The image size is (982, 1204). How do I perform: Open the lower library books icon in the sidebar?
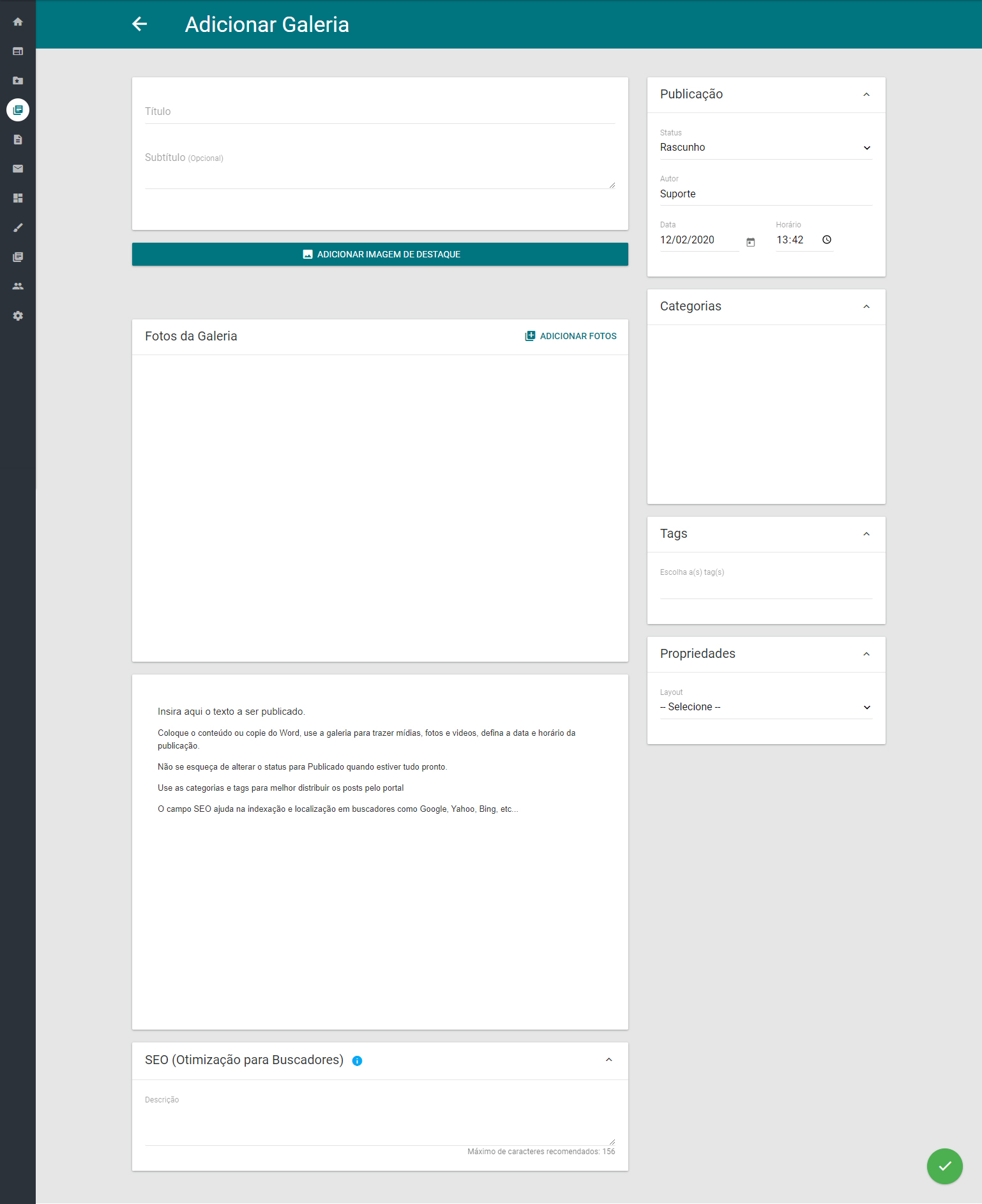click(18, 257)
